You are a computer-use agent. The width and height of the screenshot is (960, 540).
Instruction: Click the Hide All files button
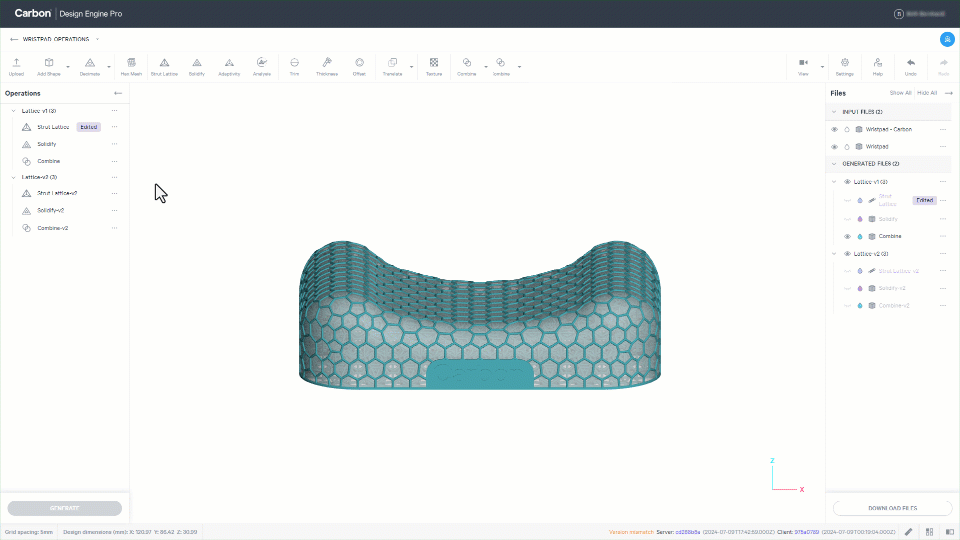(x=927, y=93)
